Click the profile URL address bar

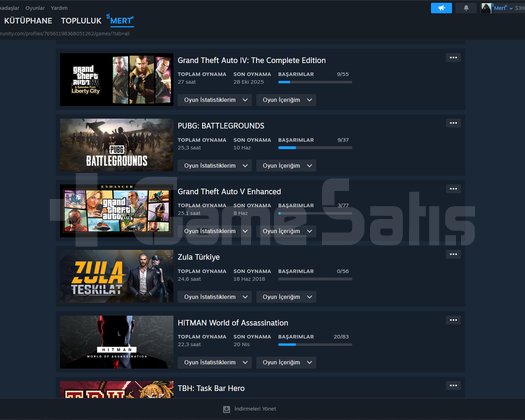[x=65, y=33]
